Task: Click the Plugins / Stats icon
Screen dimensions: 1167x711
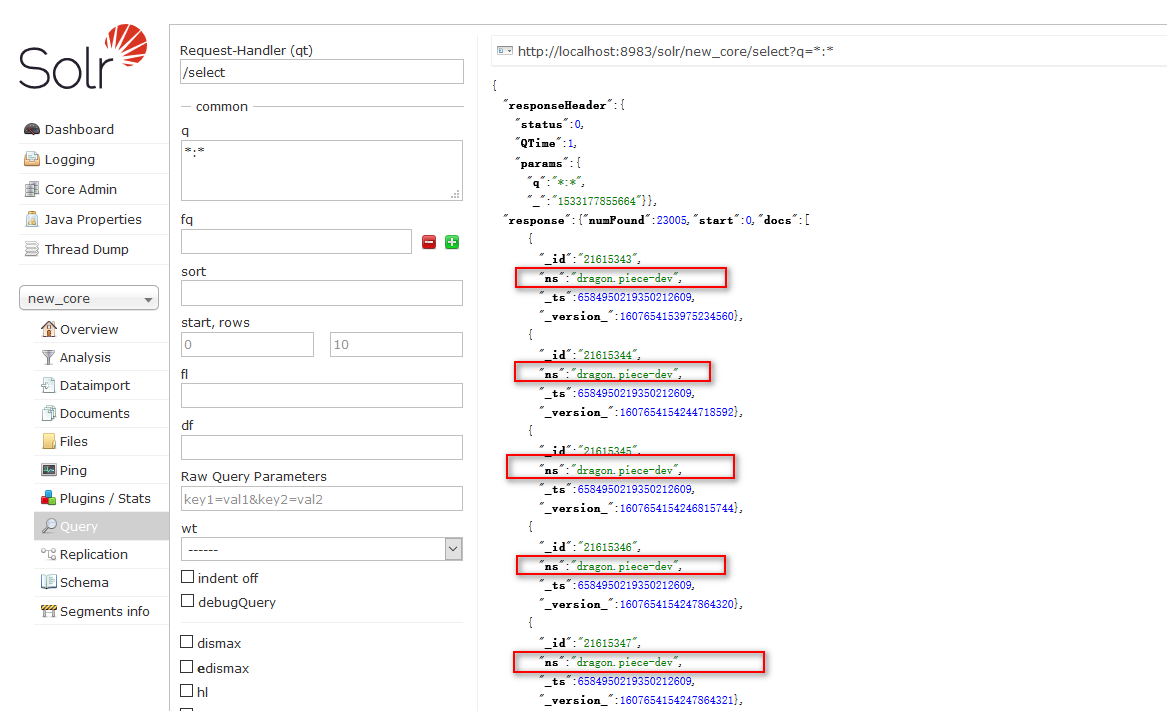Action: (48, 498)
